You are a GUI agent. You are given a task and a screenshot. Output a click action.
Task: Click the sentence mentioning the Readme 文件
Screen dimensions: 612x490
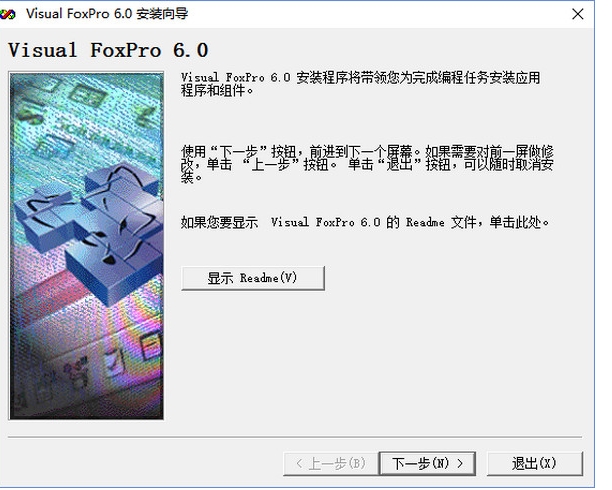(365, 222)
